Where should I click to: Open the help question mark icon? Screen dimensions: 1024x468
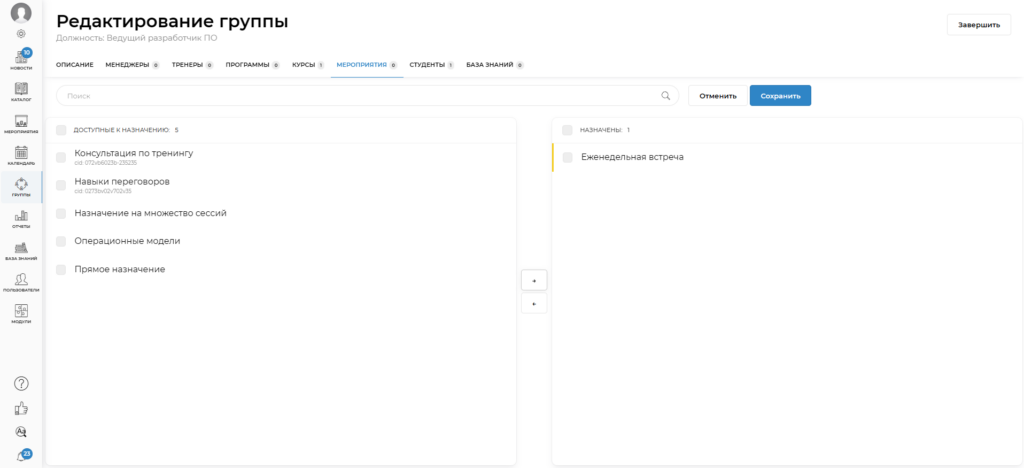click(x=21, y=383)
